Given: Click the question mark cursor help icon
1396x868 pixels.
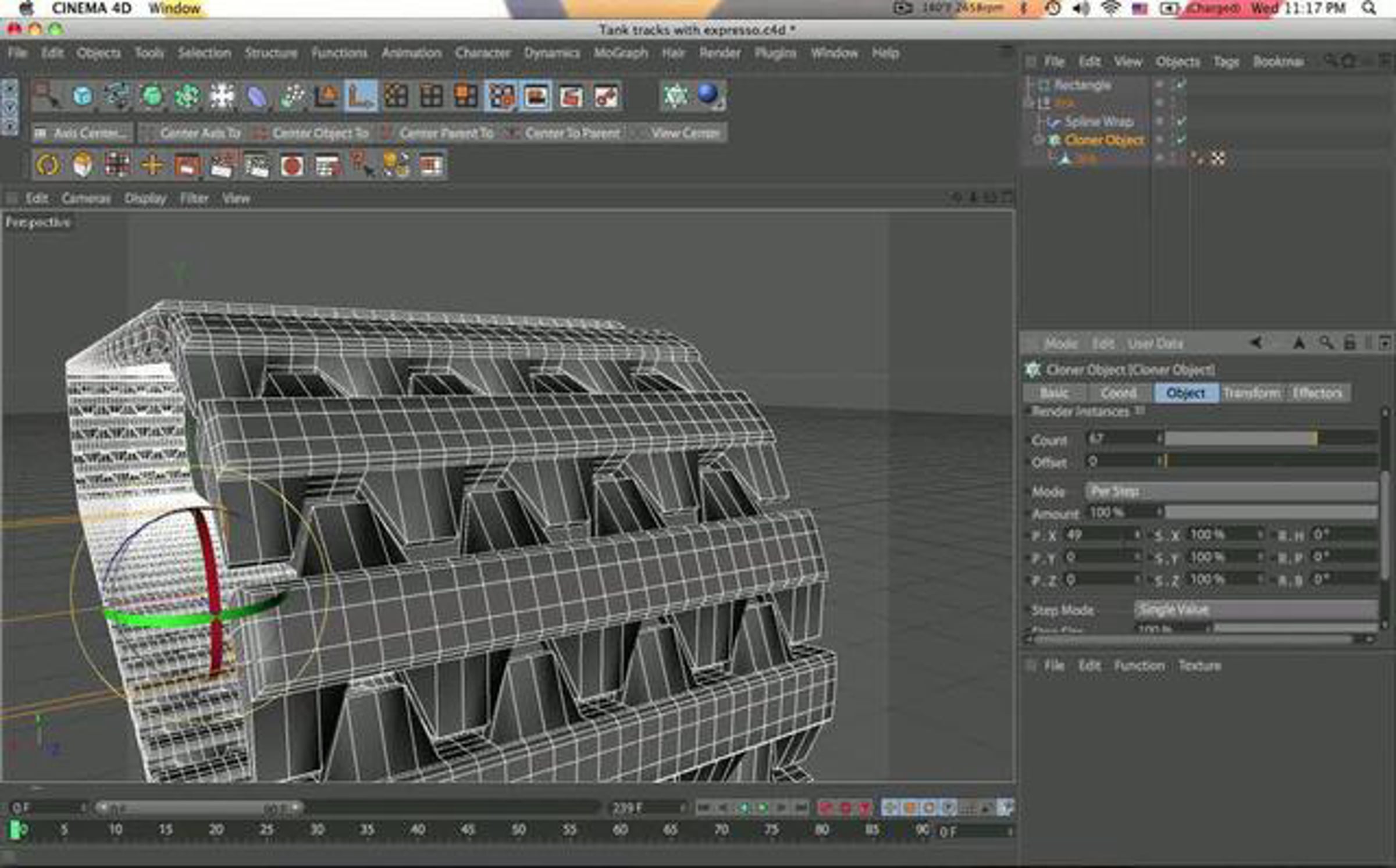Looking at the screenshot, I should point(361,165).
